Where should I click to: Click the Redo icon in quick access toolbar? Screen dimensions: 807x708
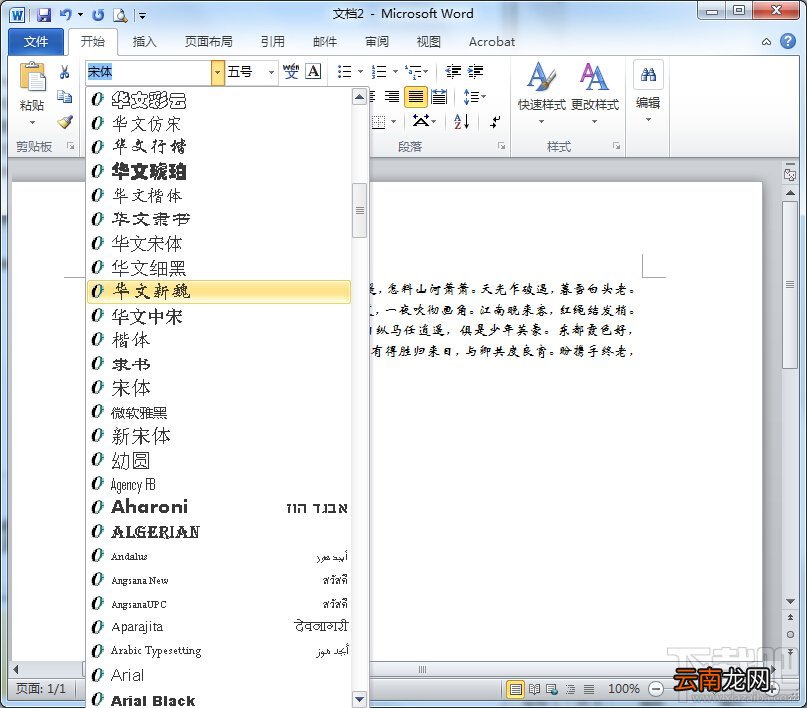tap(98, 15)
